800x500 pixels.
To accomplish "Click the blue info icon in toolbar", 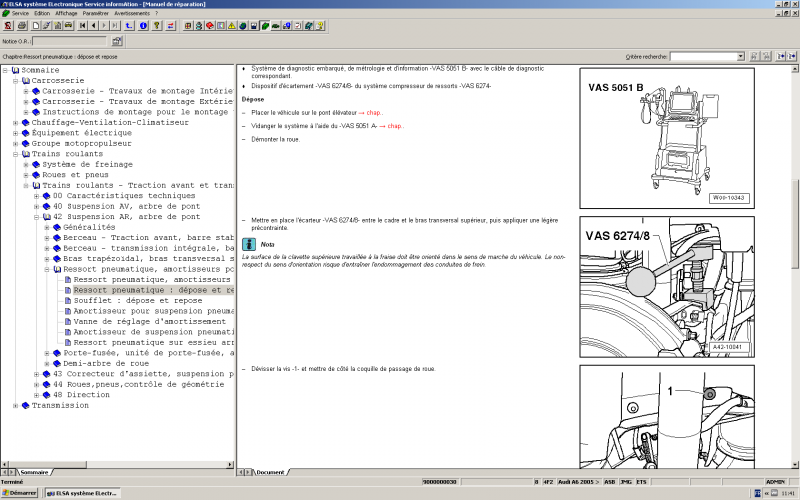I will tap(144, 25).
